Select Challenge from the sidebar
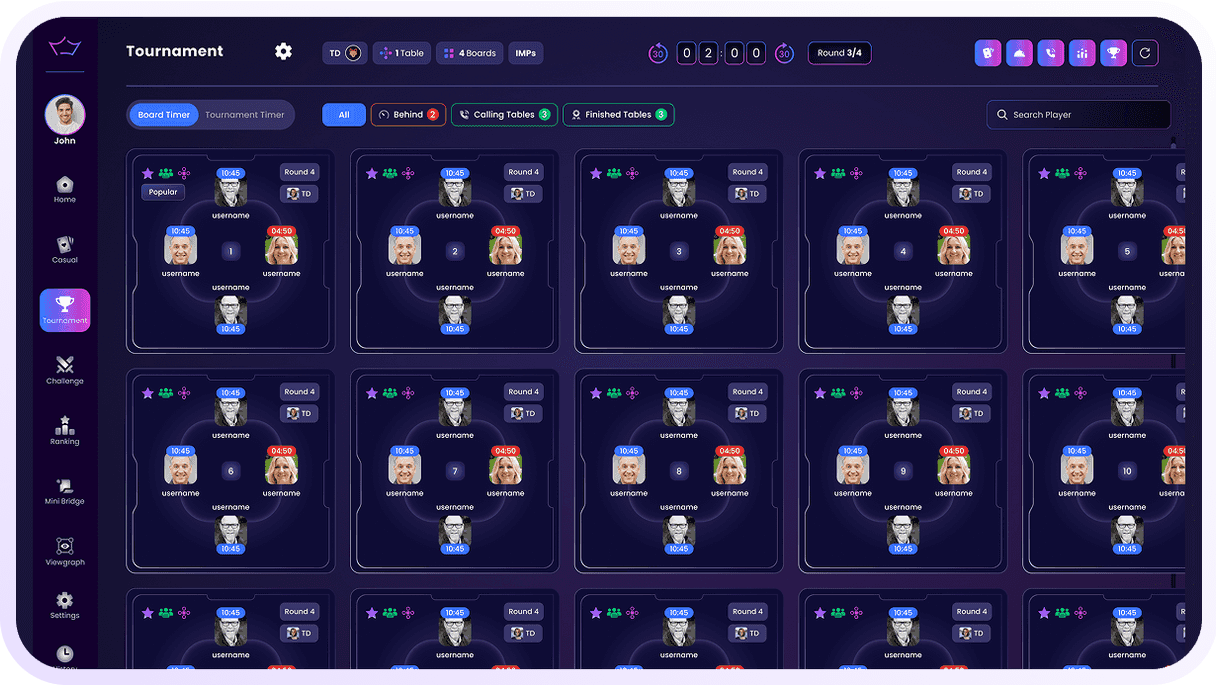This screenshot has width=1216, height=685. tap(64, 366)
